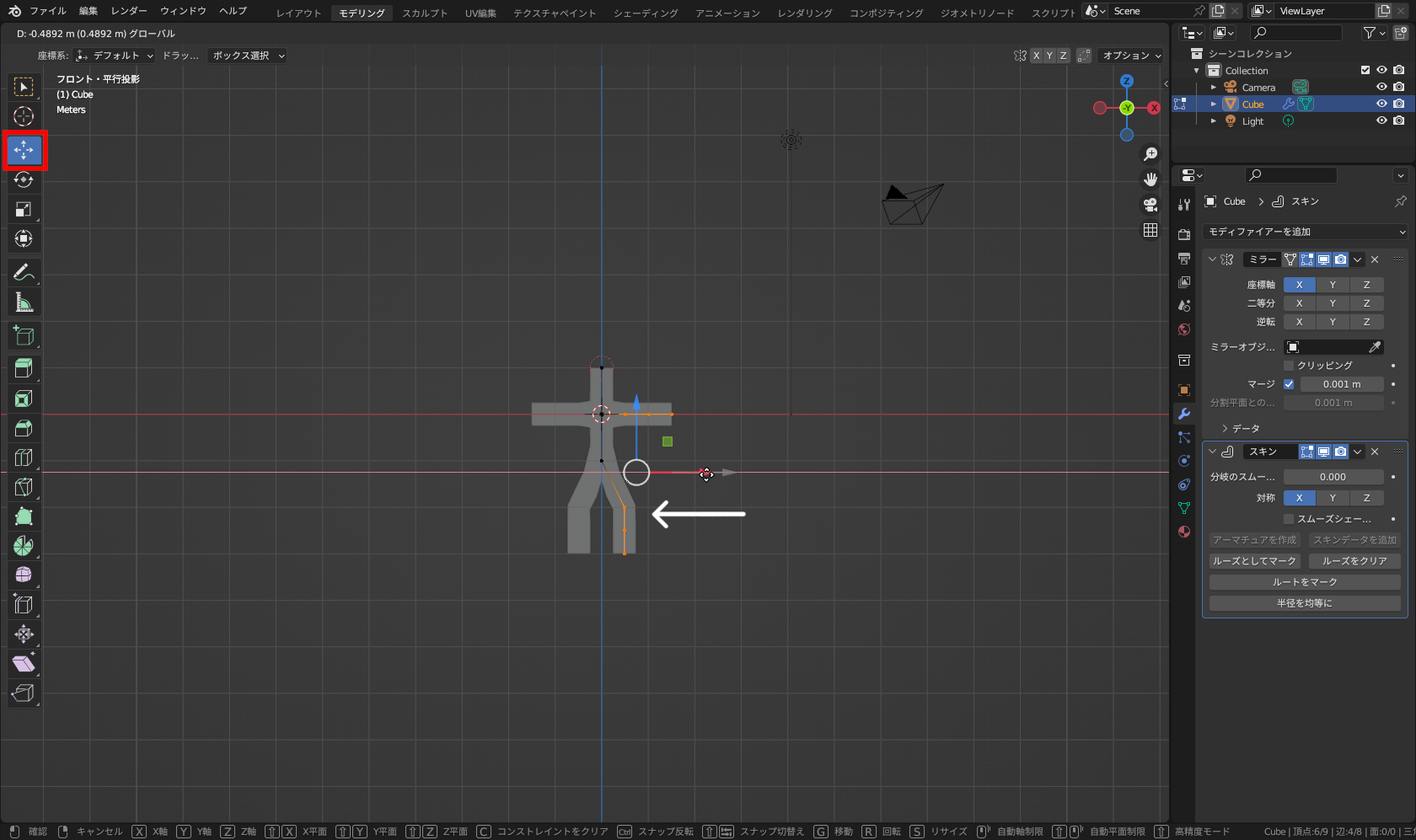Choose the Move tool in the toolbar
Screen dimensions: 1416x840
click(x=24, y=150)
